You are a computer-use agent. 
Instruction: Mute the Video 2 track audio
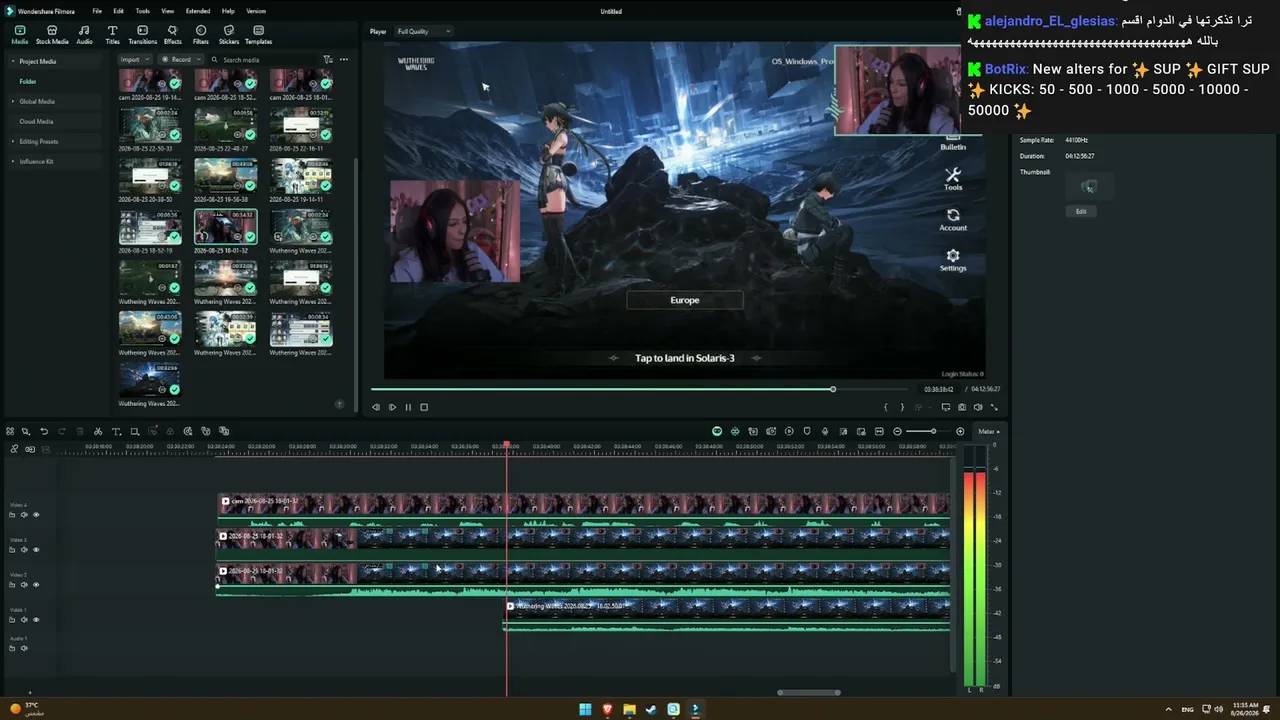click(x=24, y=585)
